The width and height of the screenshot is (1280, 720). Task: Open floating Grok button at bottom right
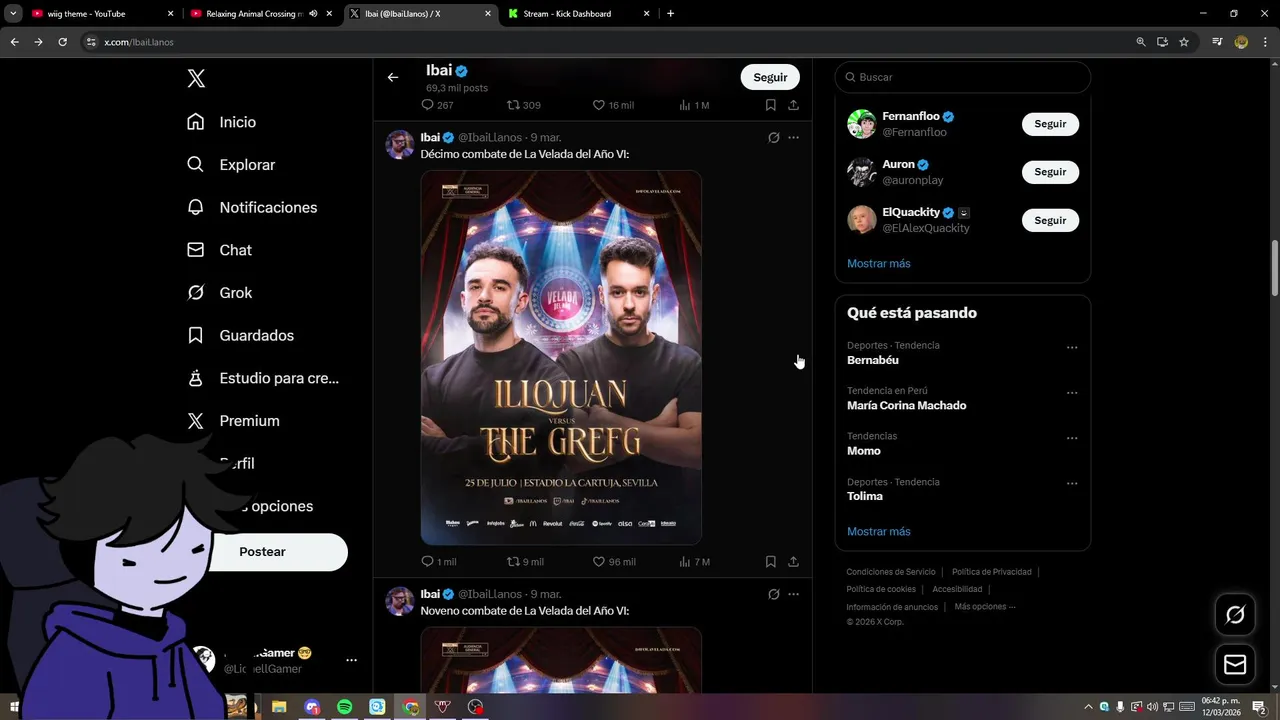click(x=1235, y=614)
